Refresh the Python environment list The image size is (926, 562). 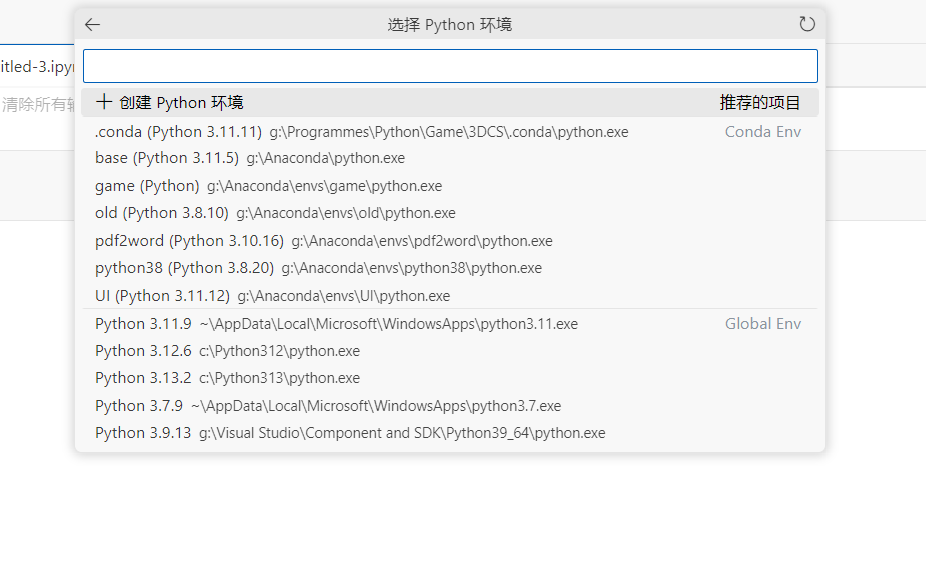point(807,24)
